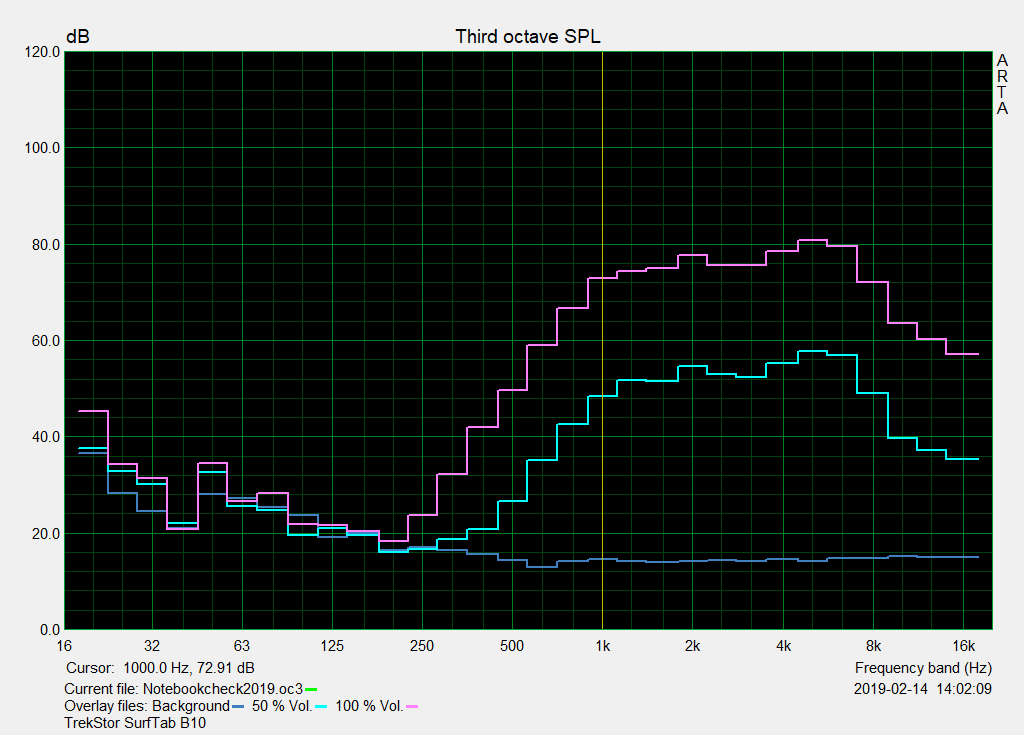
Task: Click the 'Third octave SPL' chart title
Action: click(x=528, y=37)
